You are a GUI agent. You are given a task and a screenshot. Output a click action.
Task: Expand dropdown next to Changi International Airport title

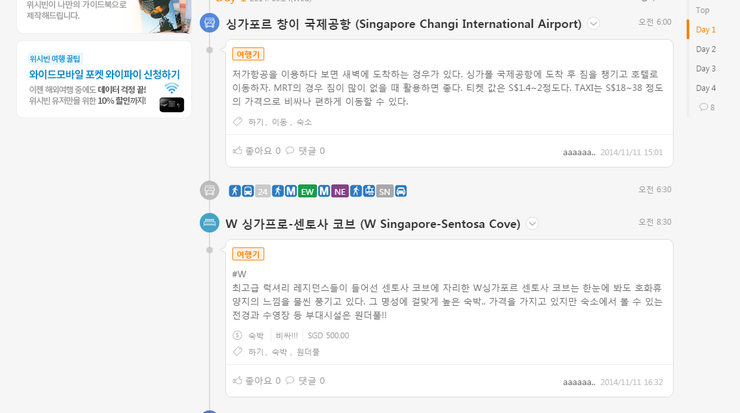point(593,24)
